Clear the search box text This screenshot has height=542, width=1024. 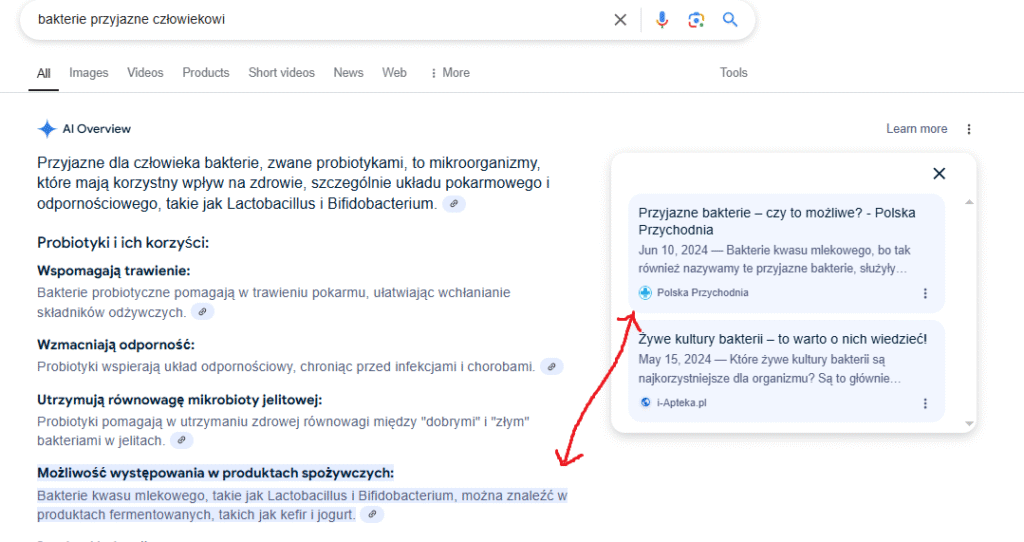coord(620,20)
